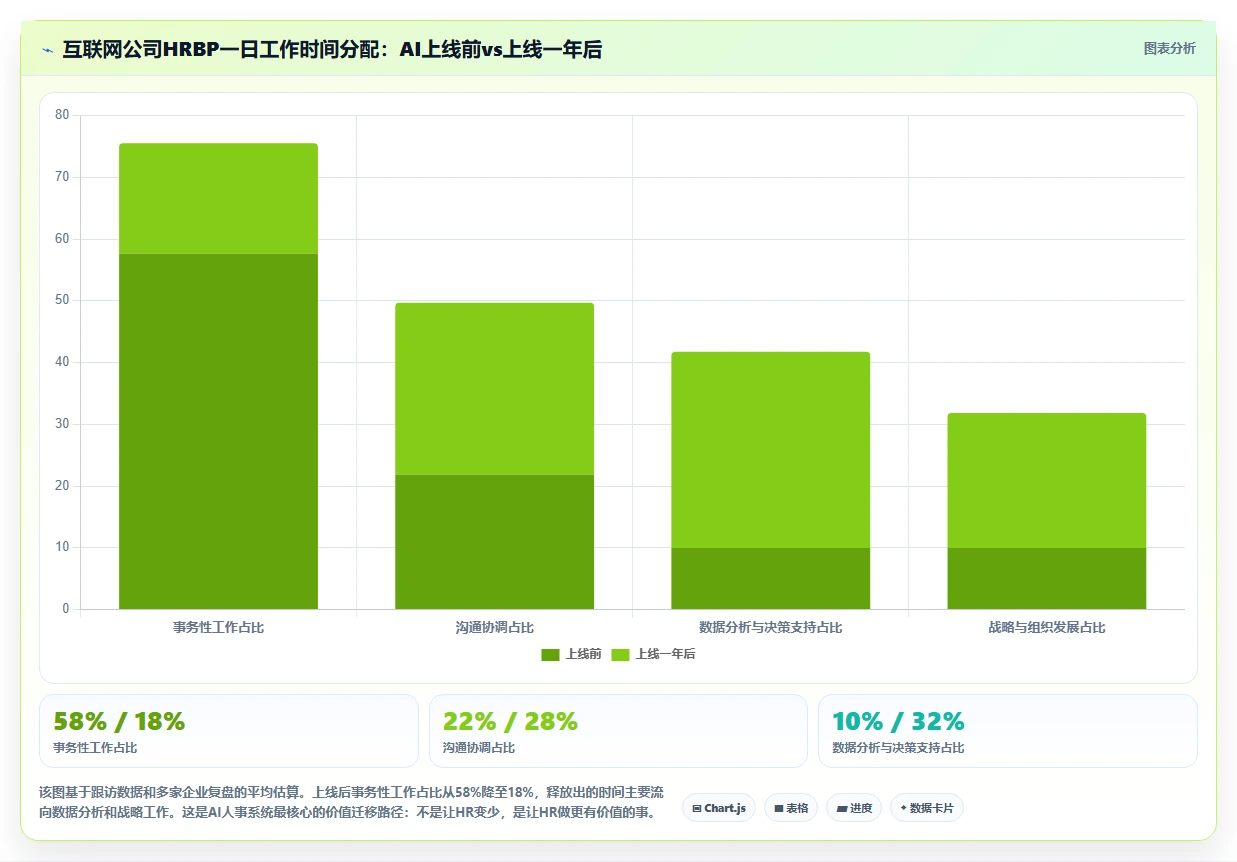Click the light green 战略与组织发展占比 bar segment

[1046, 480]
